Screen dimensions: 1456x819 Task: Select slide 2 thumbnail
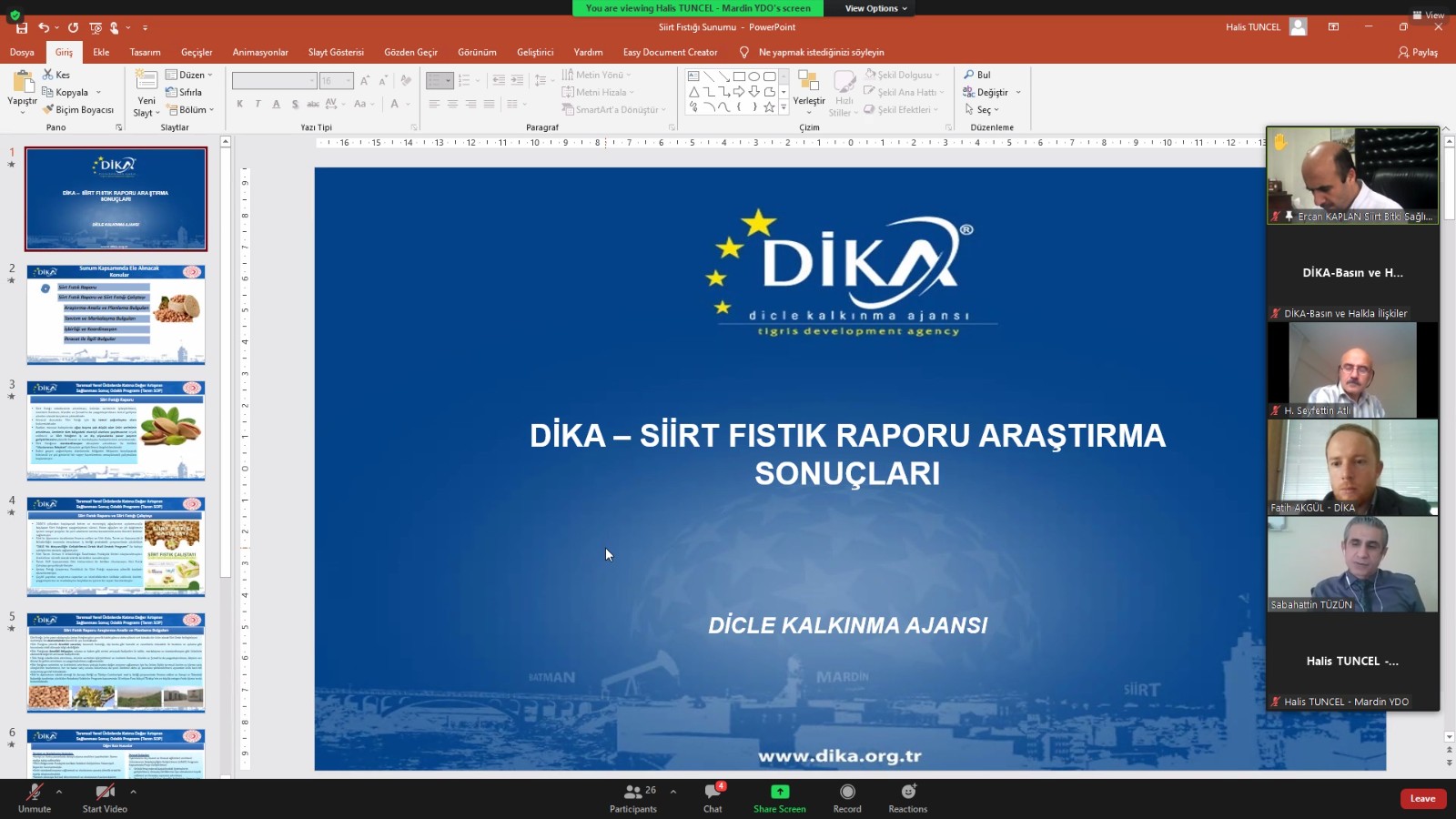click(116, 315)
